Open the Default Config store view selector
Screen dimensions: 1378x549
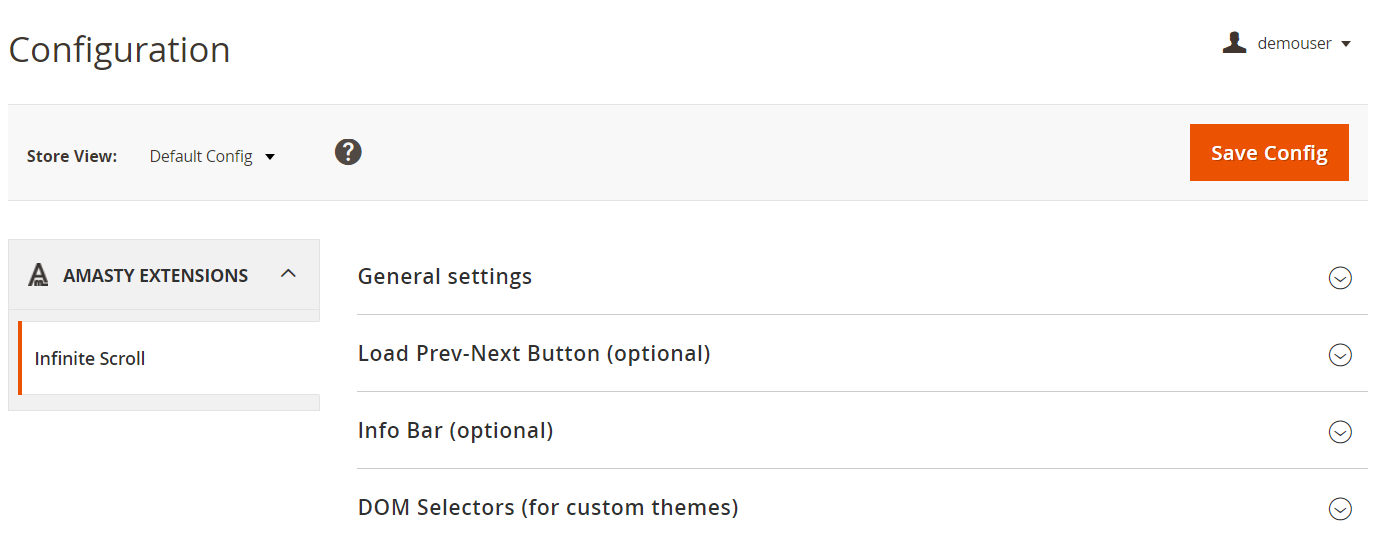click(x=201, y=157)
